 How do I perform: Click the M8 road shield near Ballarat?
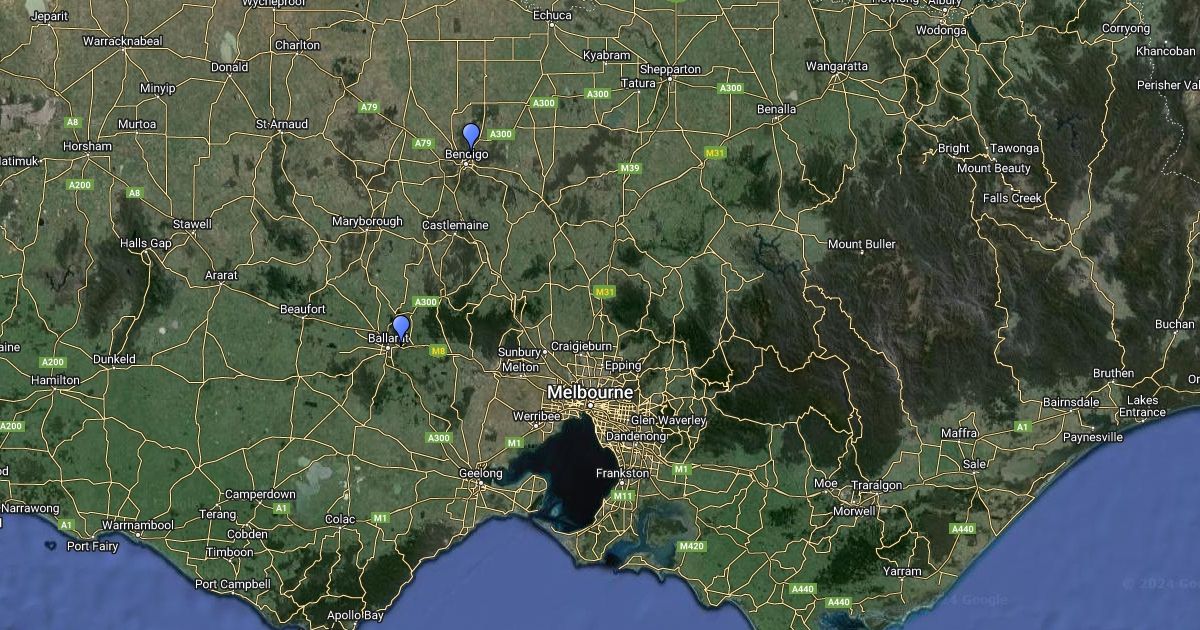pyautogui.click(x=438, y=351)
